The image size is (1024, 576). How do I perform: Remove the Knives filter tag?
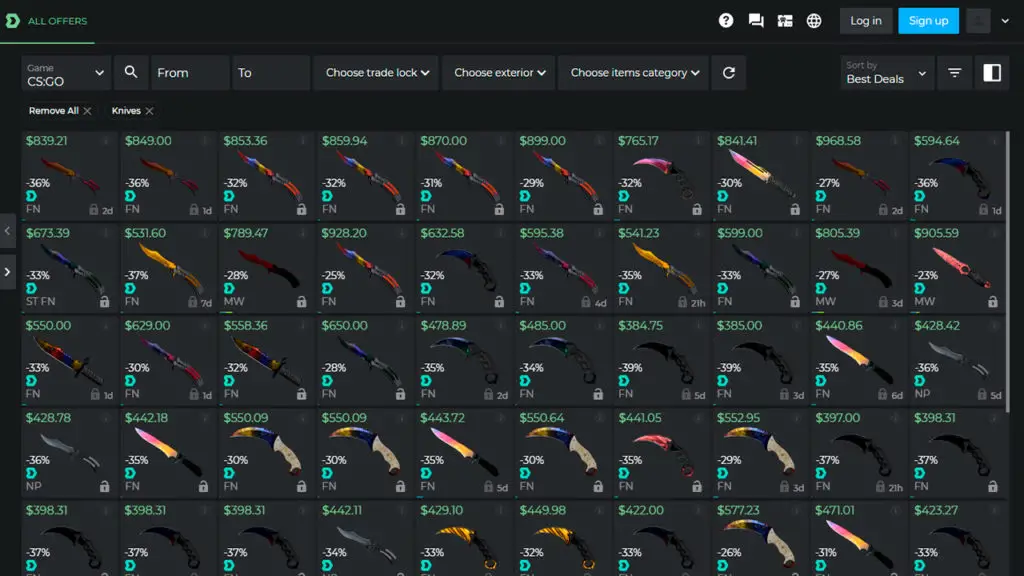(x=150, y=111)
